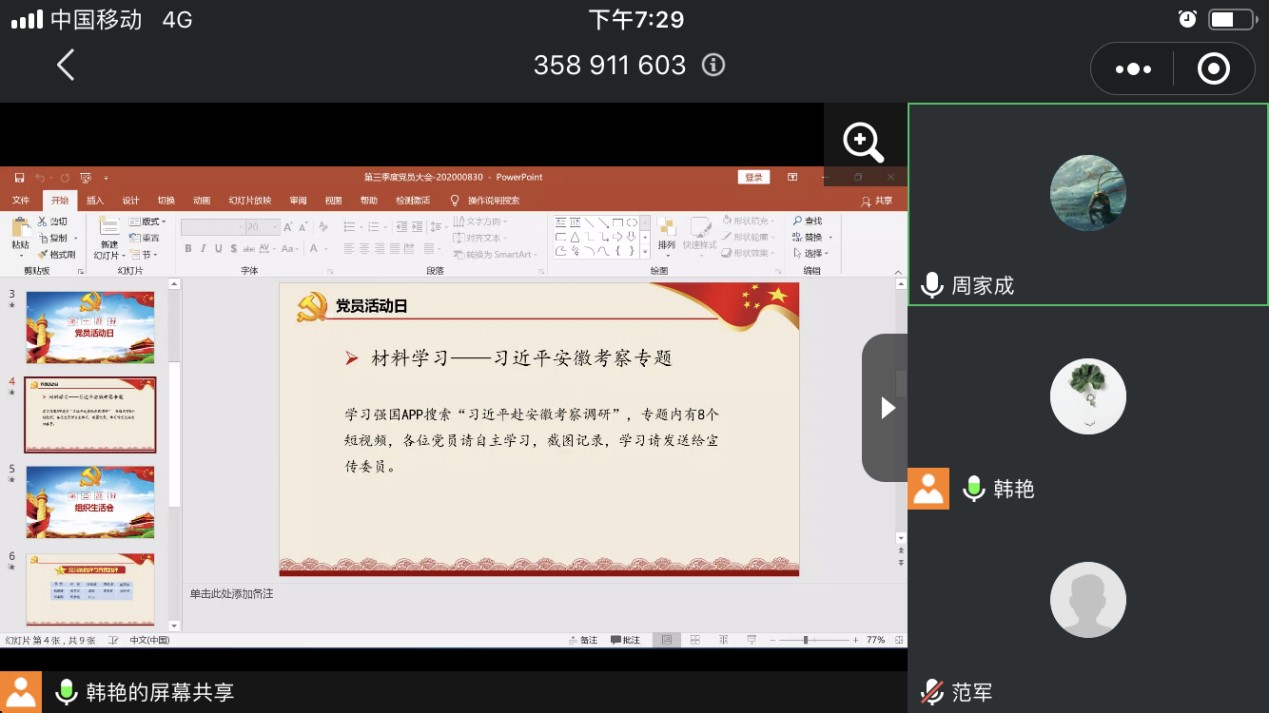
Task: Adjust the zoom slider in status bar
Action: [806, 640]
